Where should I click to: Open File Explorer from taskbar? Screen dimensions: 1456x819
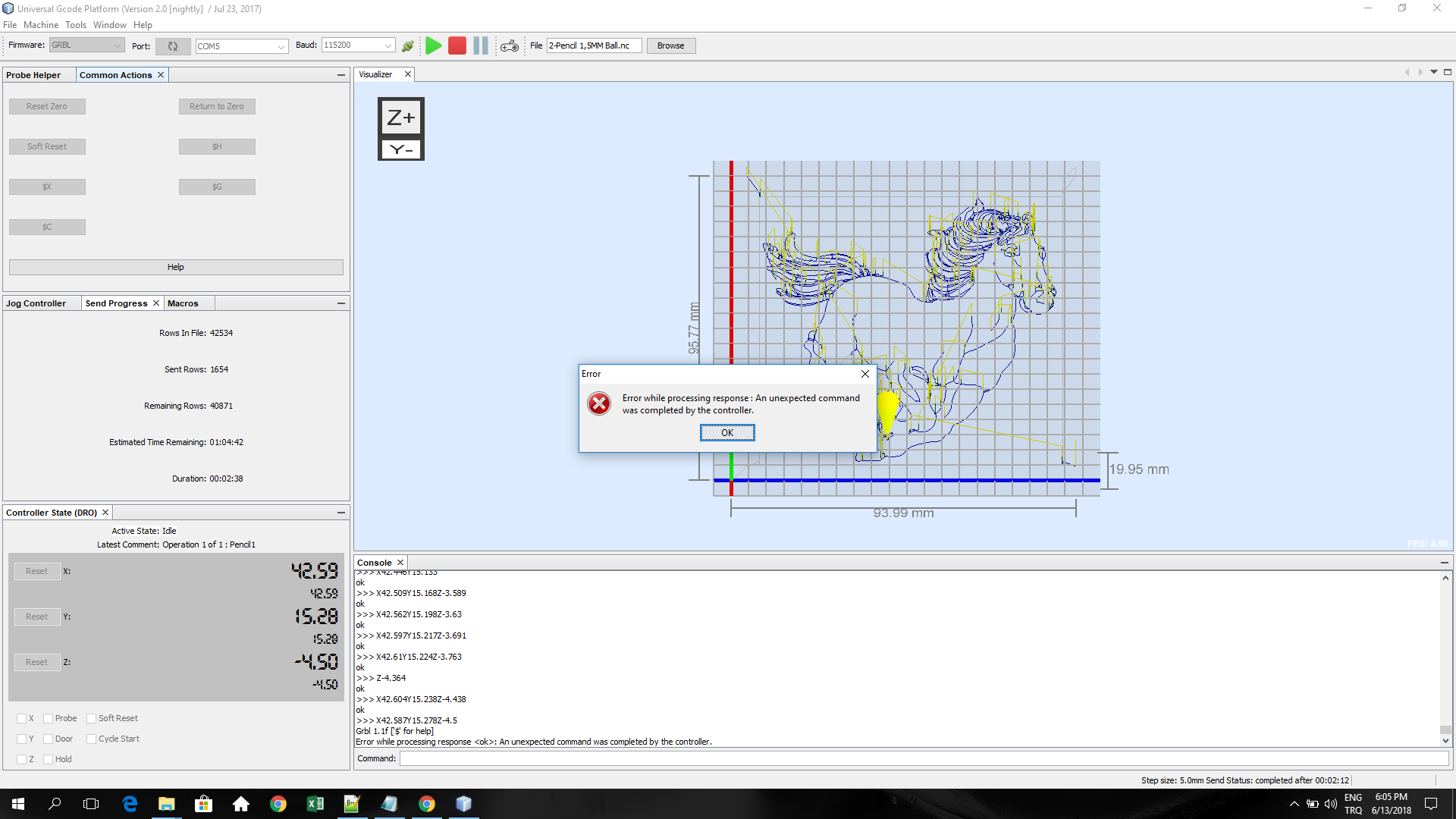click(167, 804)
